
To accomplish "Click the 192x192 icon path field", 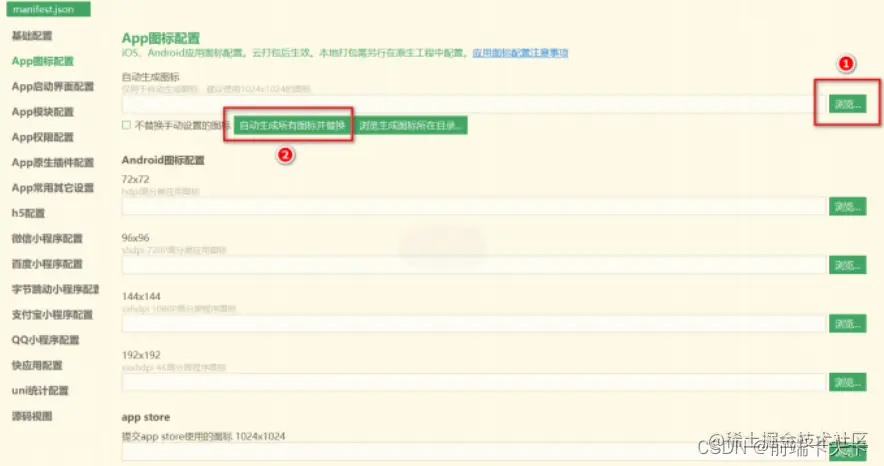I will coord(474,382).
